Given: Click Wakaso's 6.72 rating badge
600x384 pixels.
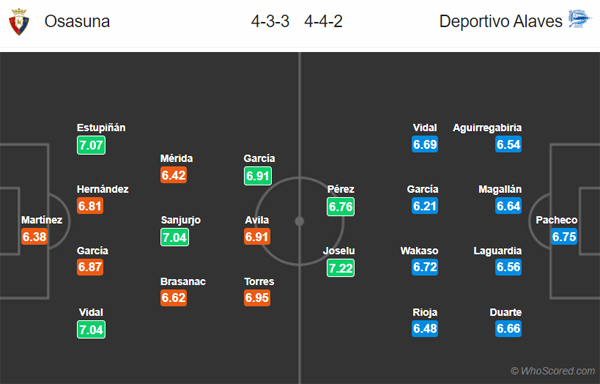Looking at the screenshot, I should pos(425,267).
